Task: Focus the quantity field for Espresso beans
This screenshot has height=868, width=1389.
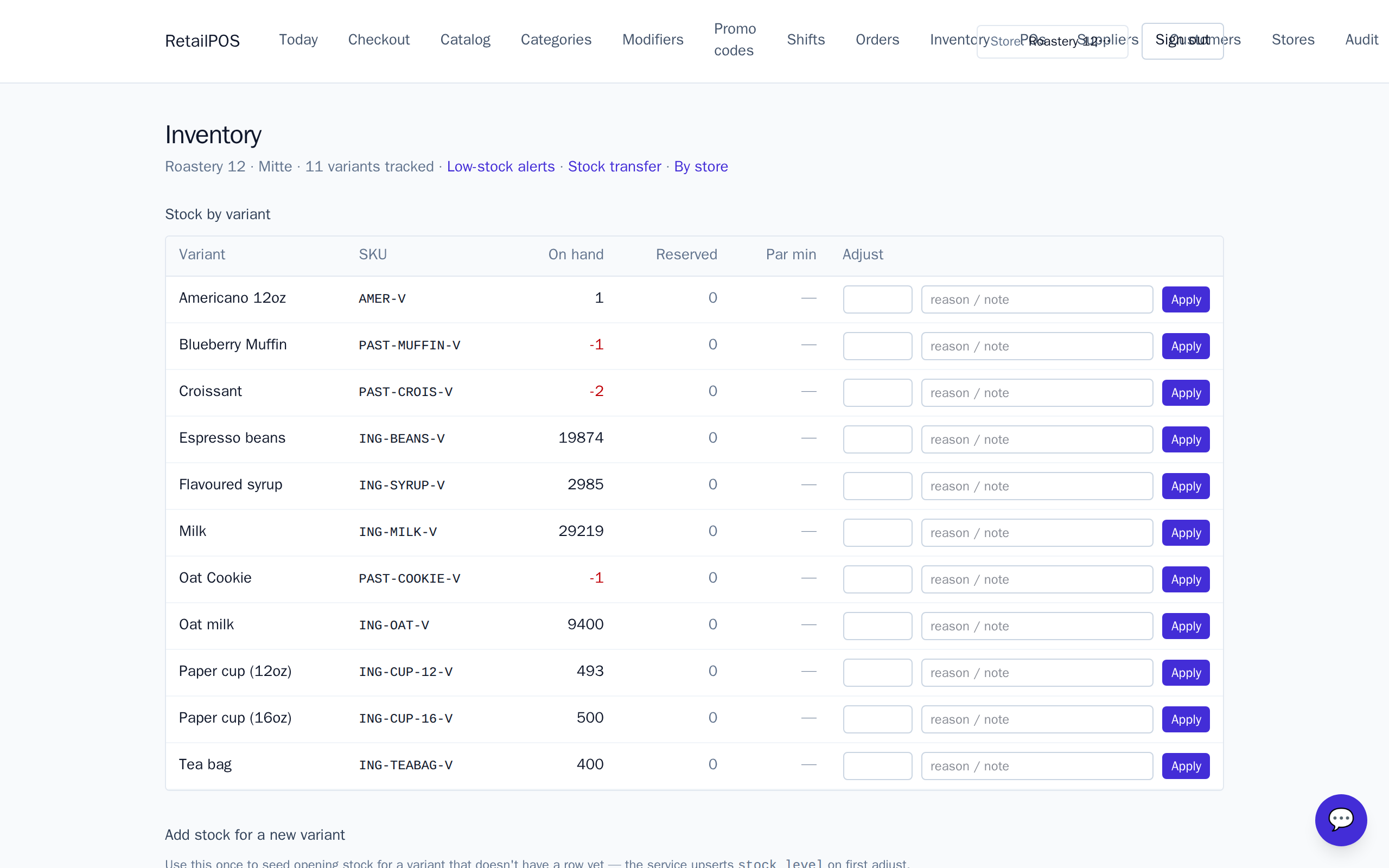Action: click(x=877, y=439)
